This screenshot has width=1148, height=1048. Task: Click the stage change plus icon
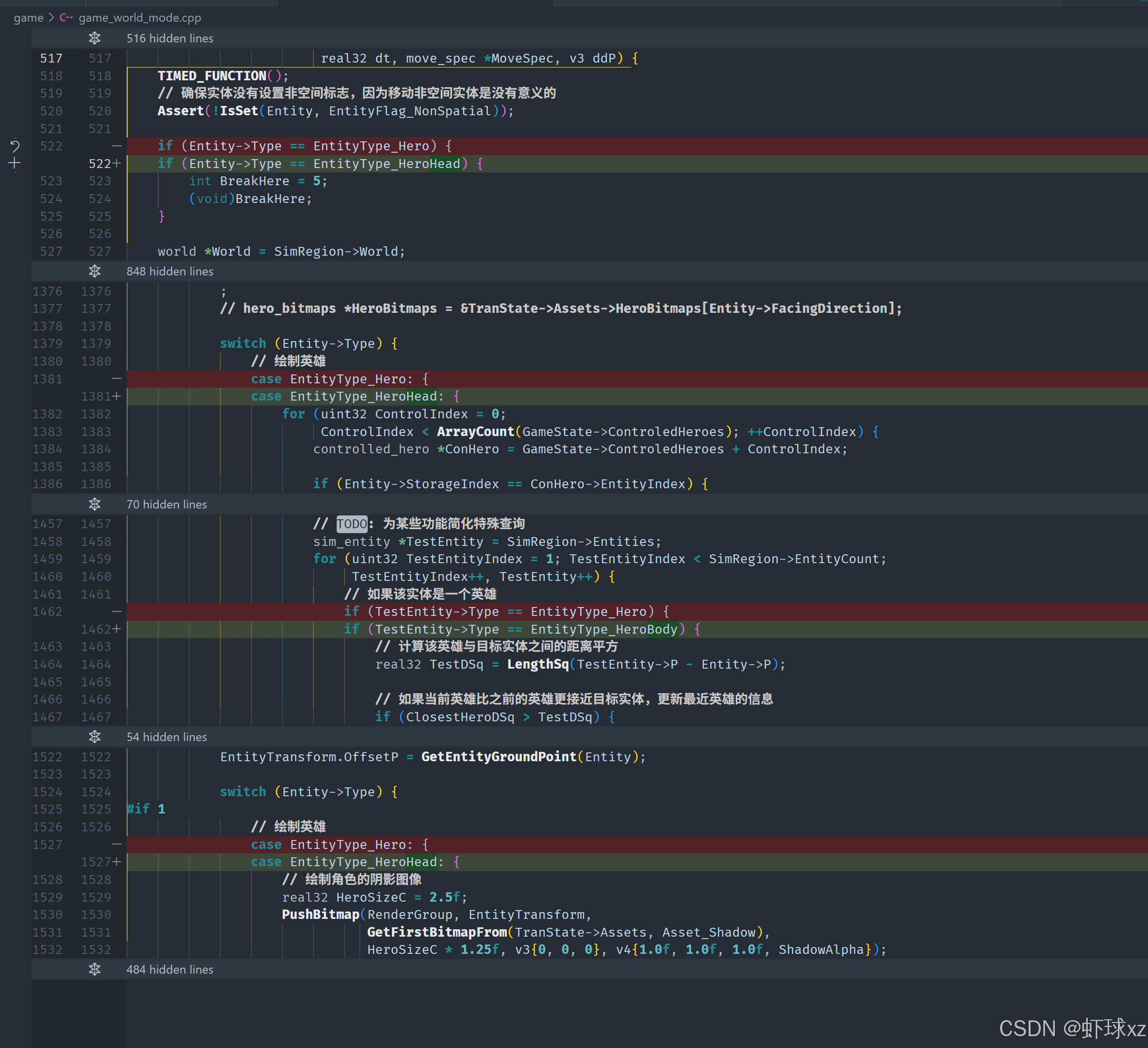tap(15, 164)
